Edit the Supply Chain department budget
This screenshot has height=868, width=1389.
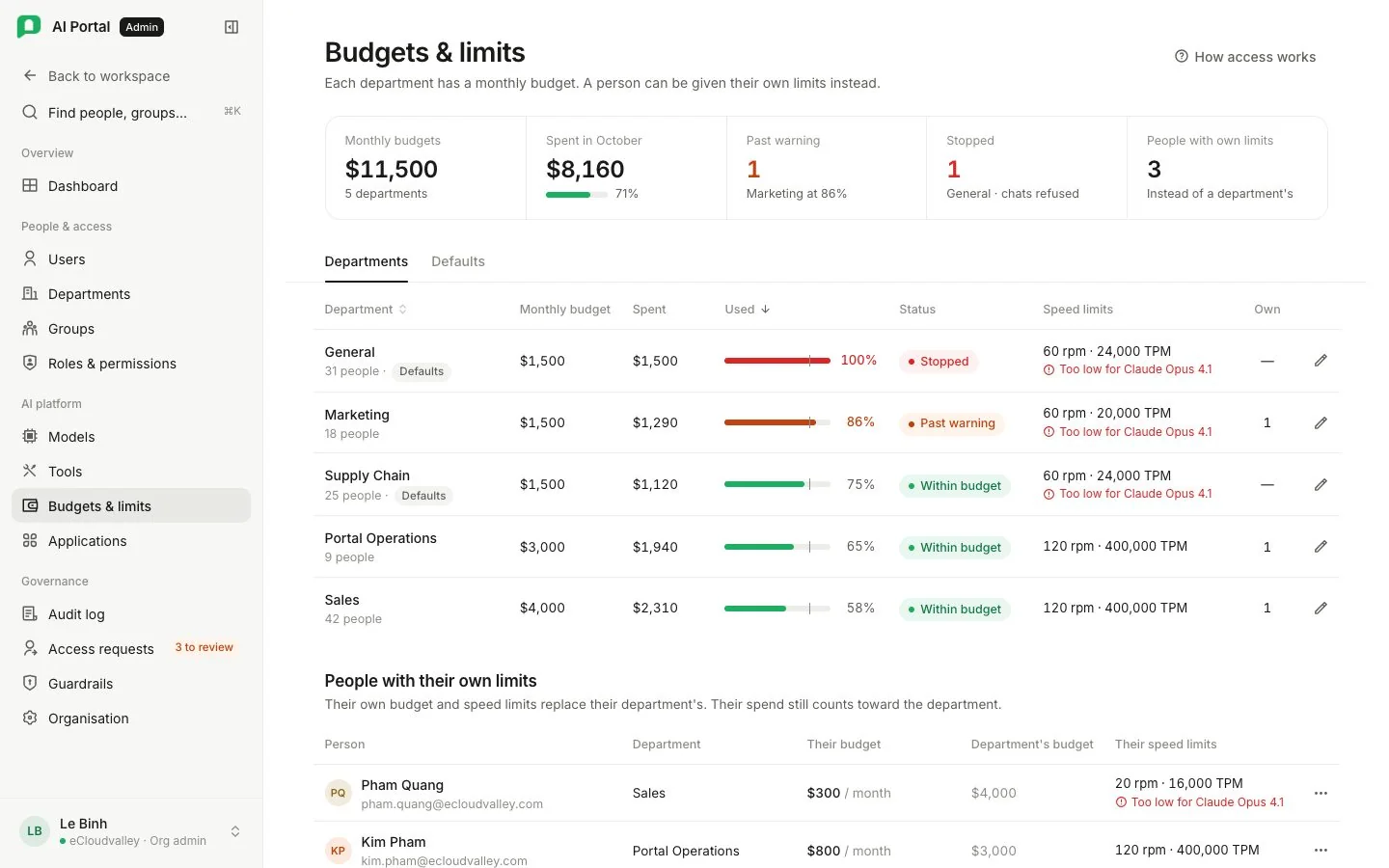[x=1321, y=484]
